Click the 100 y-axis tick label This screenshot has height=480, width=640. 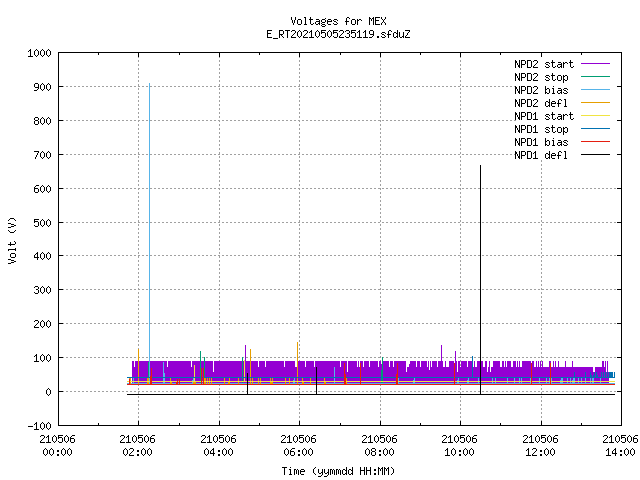coord(42,358)
